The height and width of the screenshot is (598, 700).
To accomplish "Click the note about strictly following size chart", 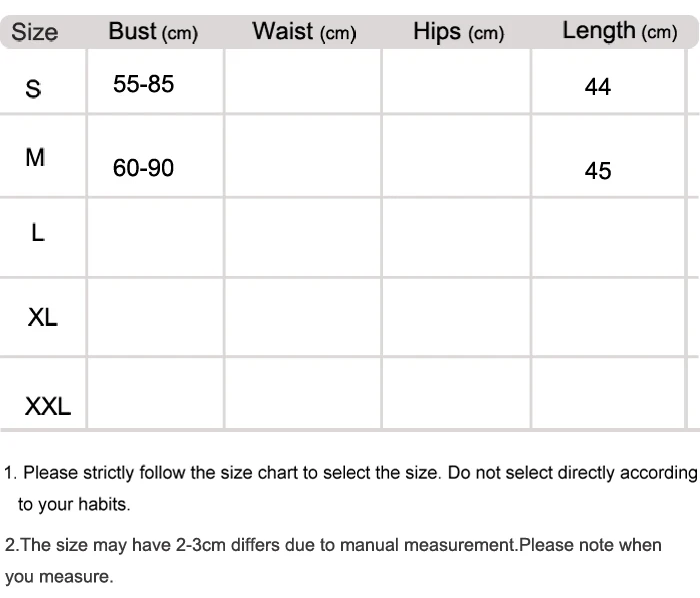I will point(350,488).
